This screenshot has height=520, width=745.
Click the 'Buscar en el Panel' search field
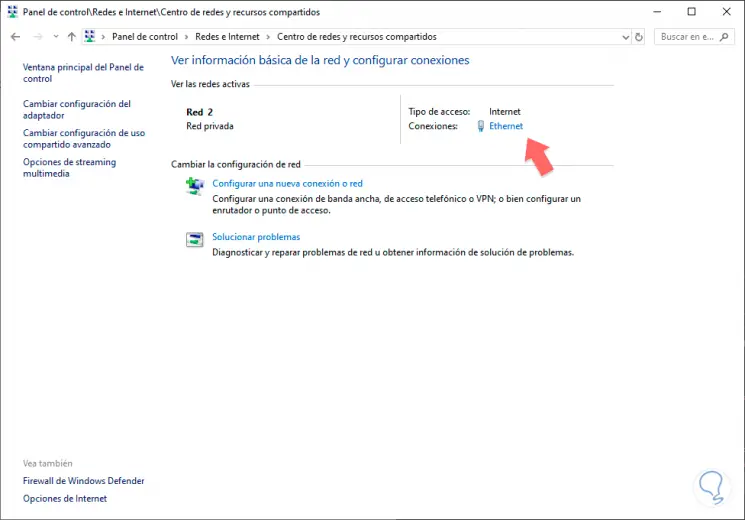coord(694,37)
